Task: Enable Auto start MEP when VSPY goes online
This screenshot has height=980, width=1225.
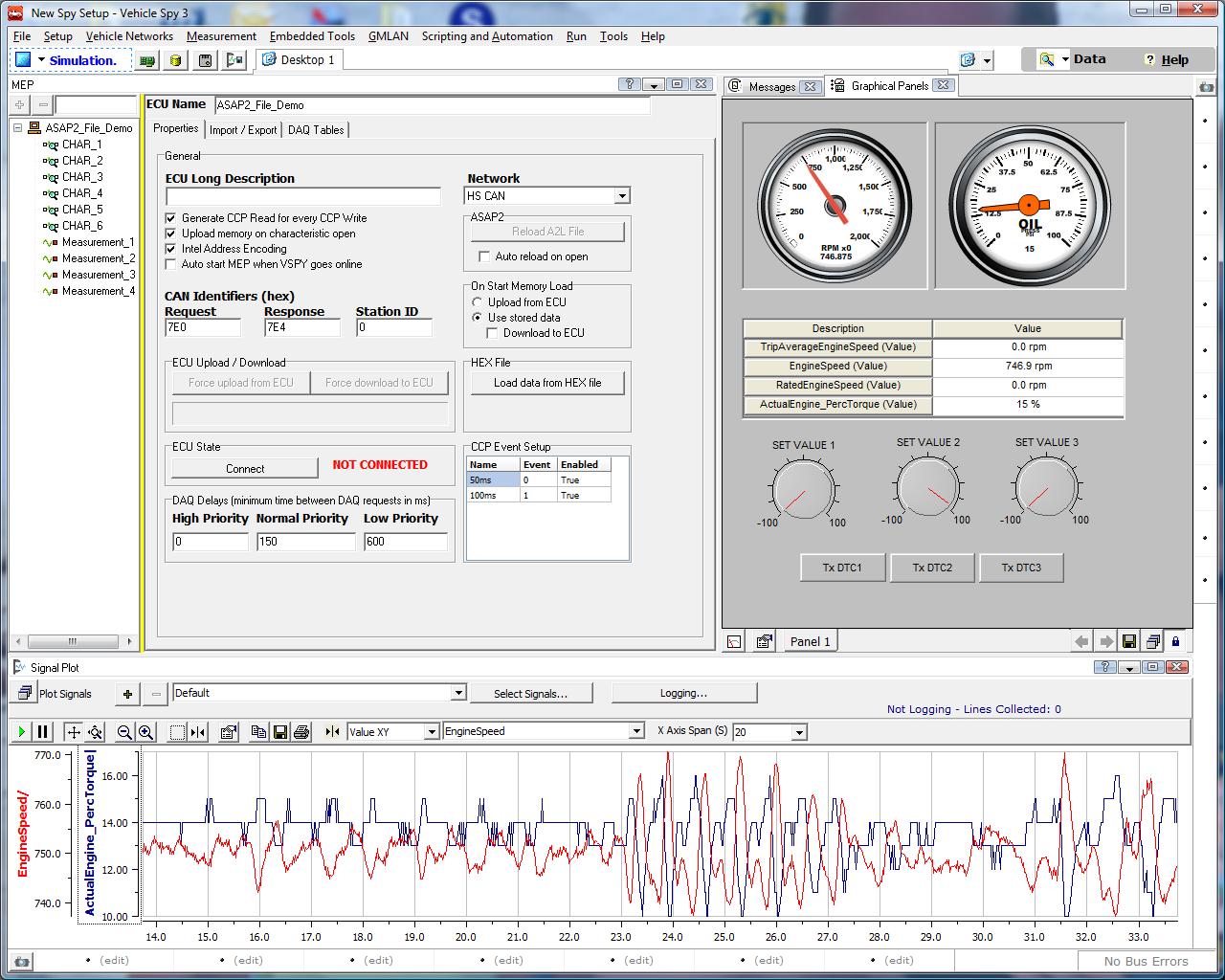Action: point(171,264)
